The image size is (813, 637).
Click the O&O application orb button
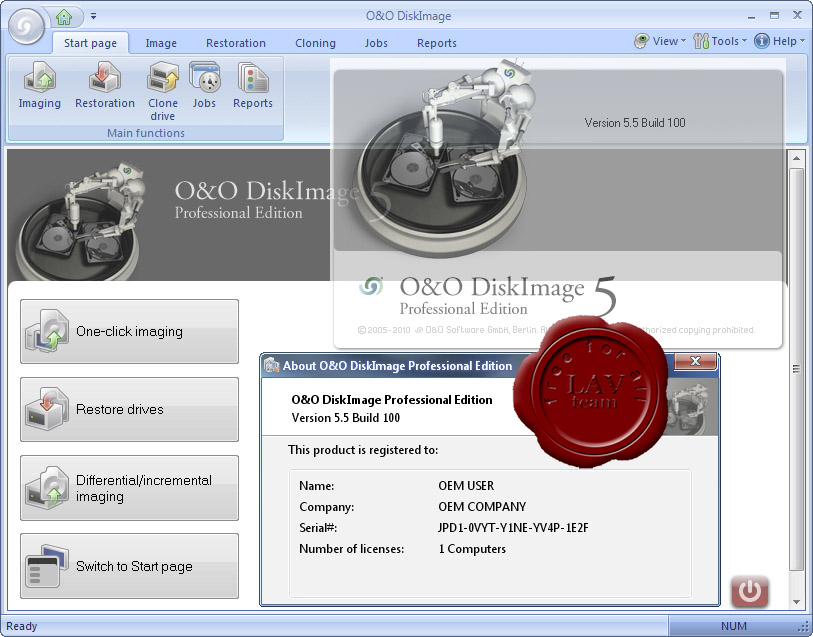pos(25,24)
